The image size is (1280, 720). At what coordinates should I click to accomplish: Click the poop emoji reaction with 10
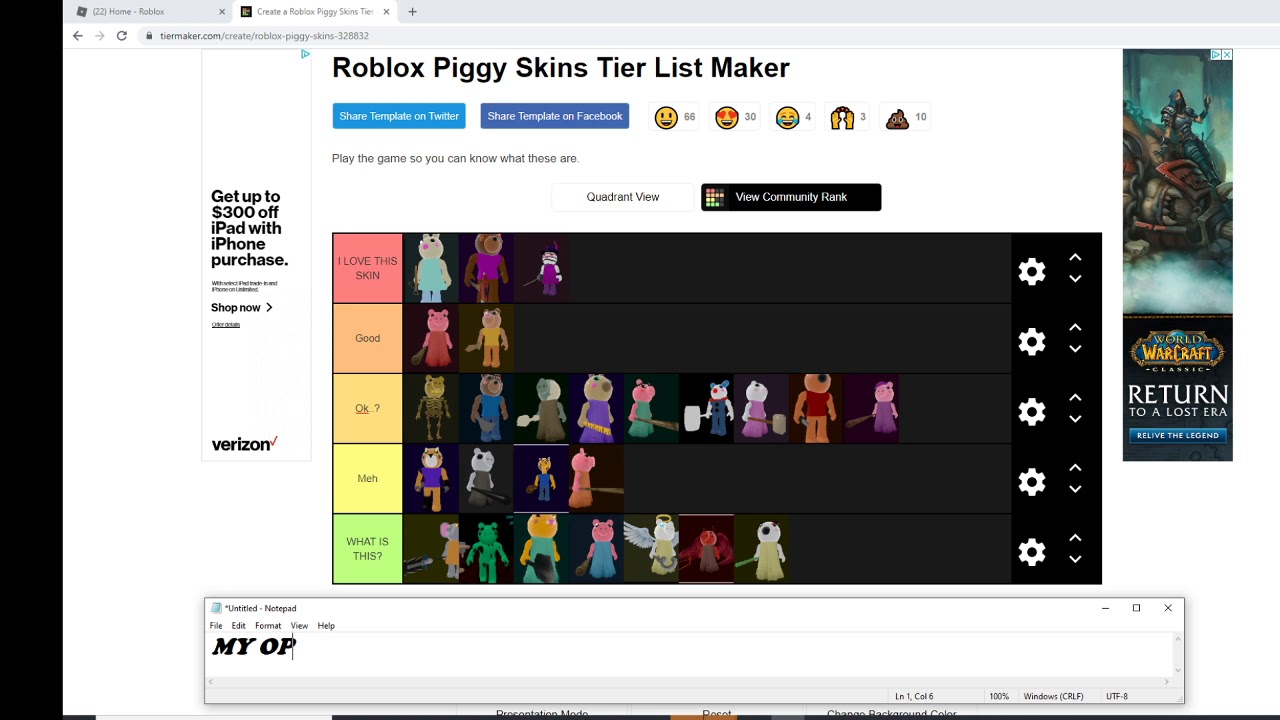pyautogui.click(x=897, y=117)
